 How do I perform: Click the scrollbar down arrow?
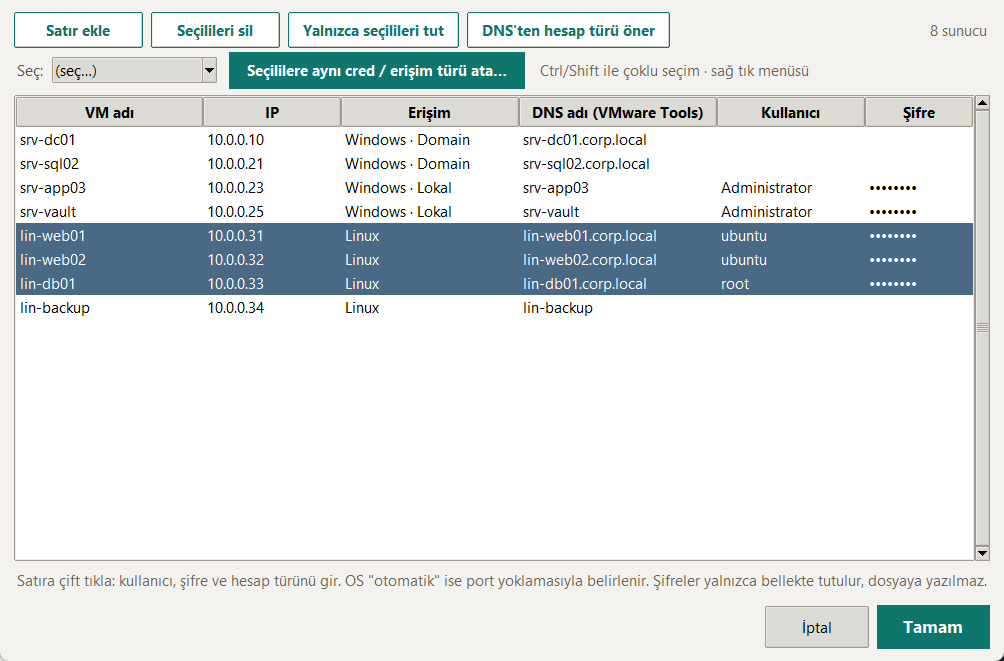point(982,553)
